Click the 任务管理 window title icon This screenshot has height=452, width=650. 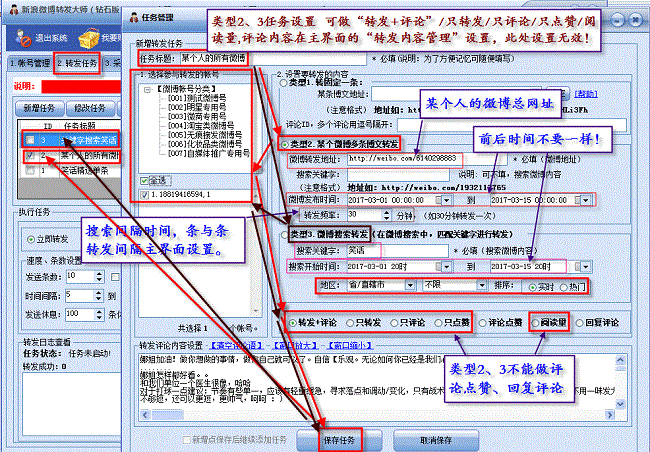click(134, 17)
